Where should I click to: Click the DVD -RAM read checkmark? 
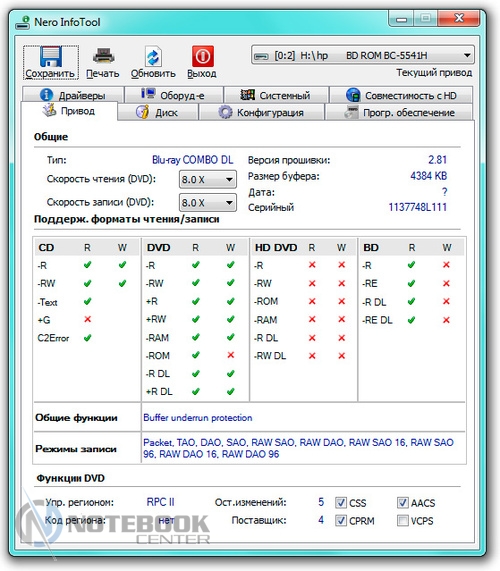point(196,337)
